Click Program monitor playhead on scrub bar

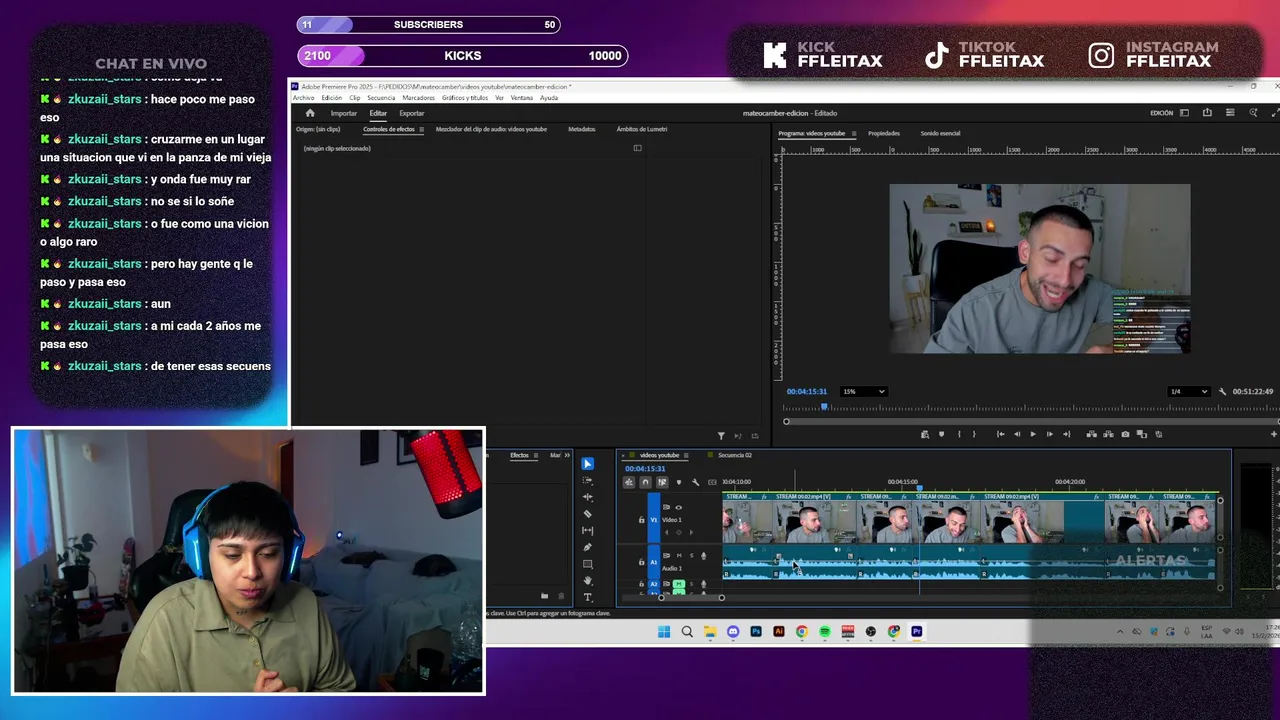824,406
